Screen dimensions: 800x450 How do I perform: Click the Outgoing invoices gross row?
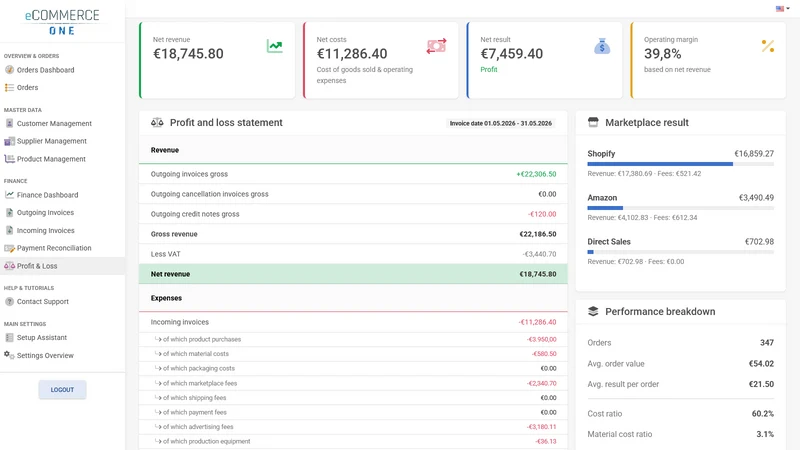(353, 174)
